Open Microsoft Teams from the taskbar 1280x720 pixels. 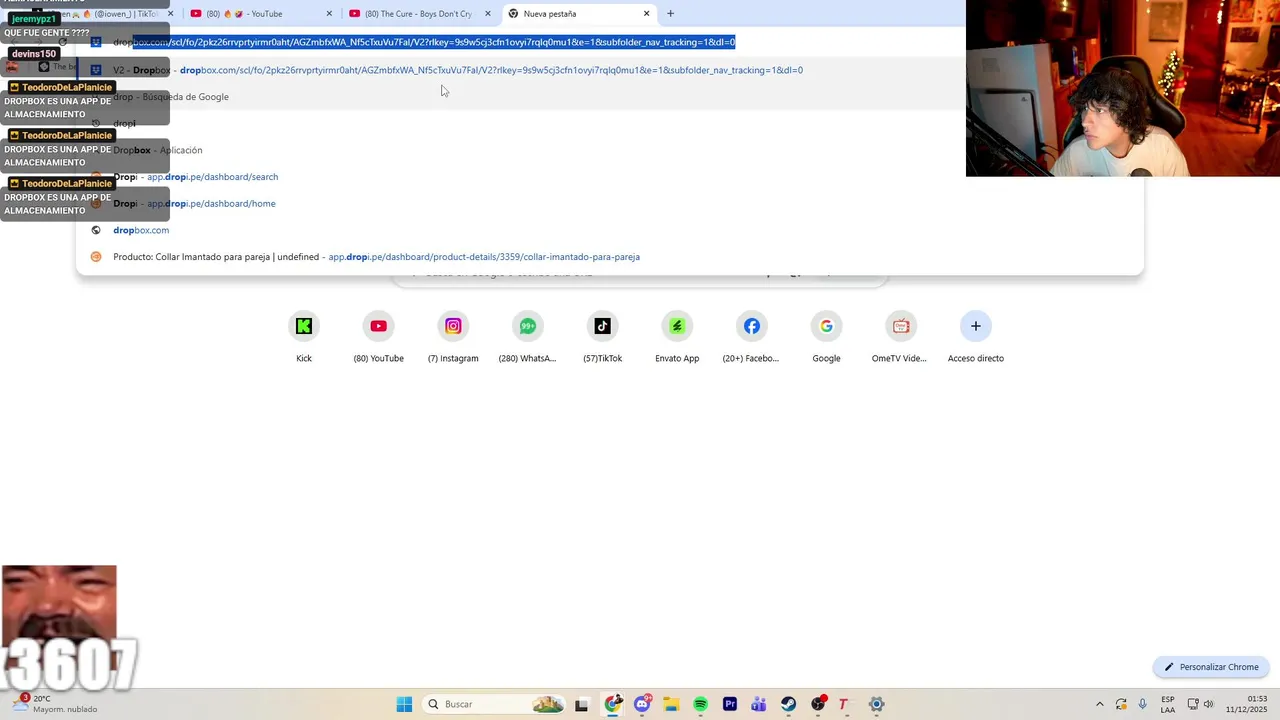point(759,704)
